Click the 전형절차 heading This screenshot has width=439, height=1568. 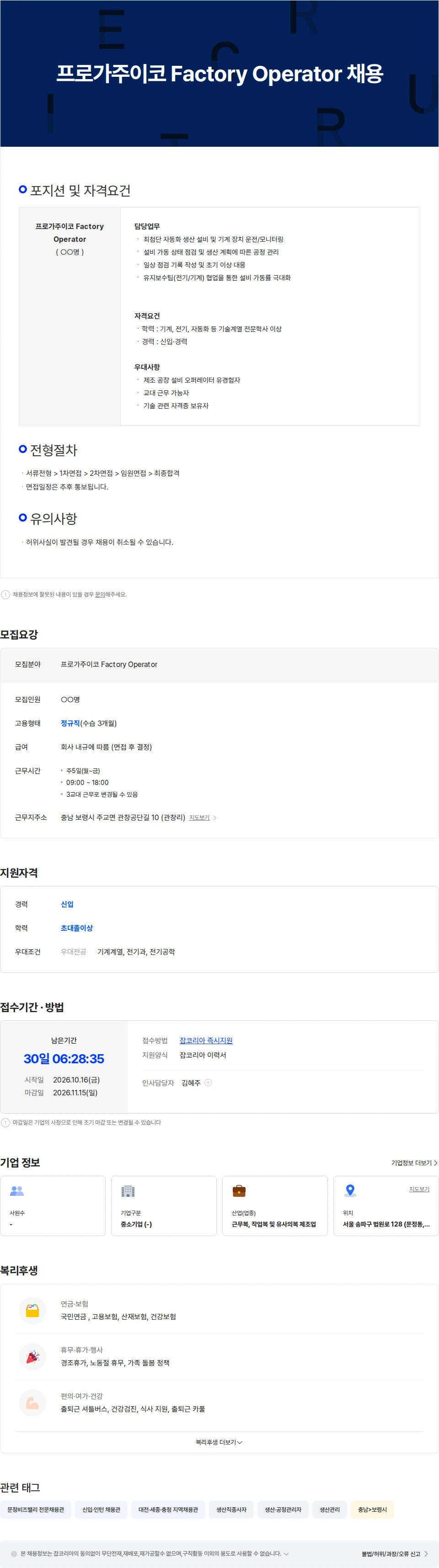pyautogui.click(x=54, y=450)
